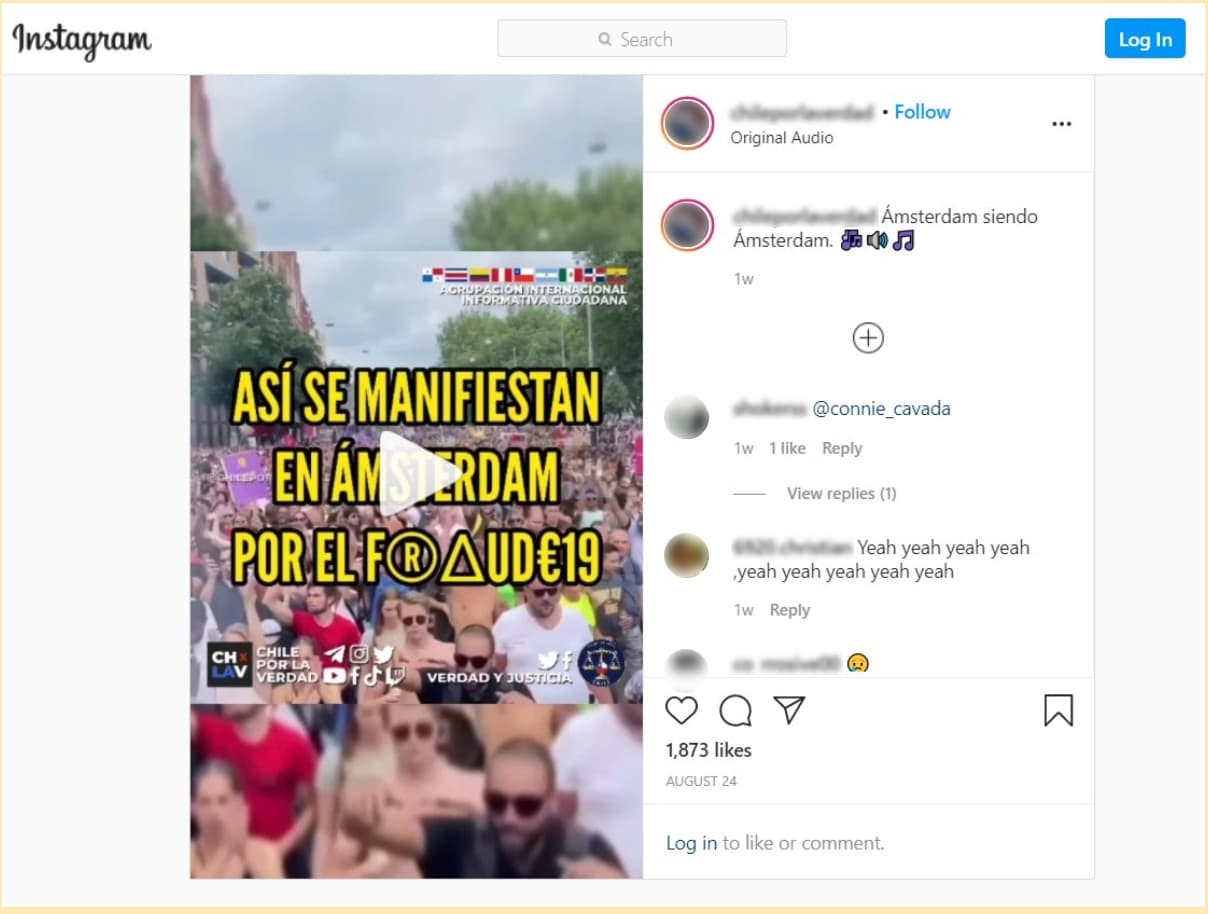
Task: Click Log in to like or comment
Action: click(x=692, y=843)
